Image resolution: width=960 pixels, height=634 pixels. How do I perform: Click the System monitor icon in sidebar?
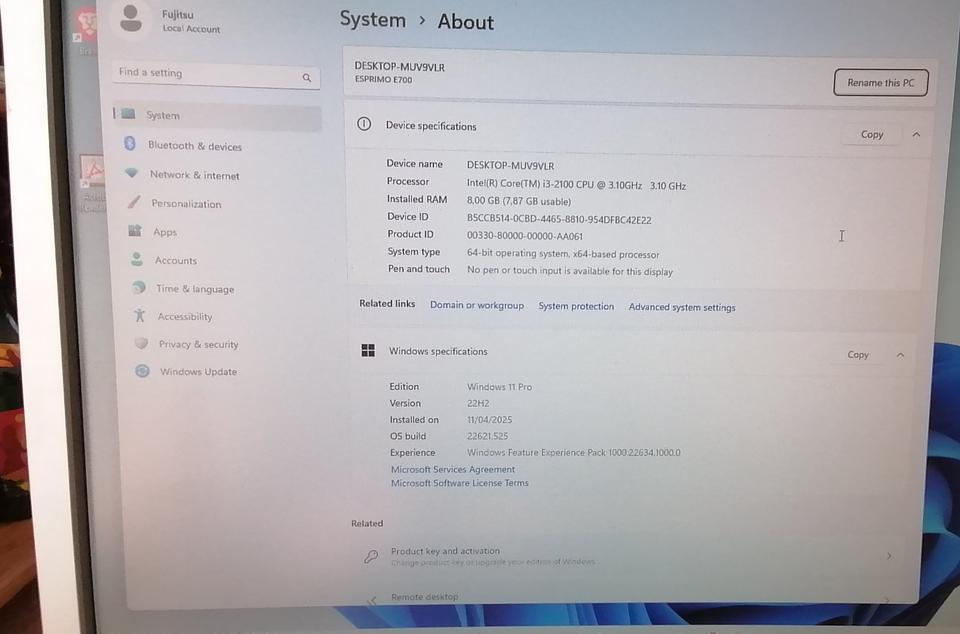point(128,114)
